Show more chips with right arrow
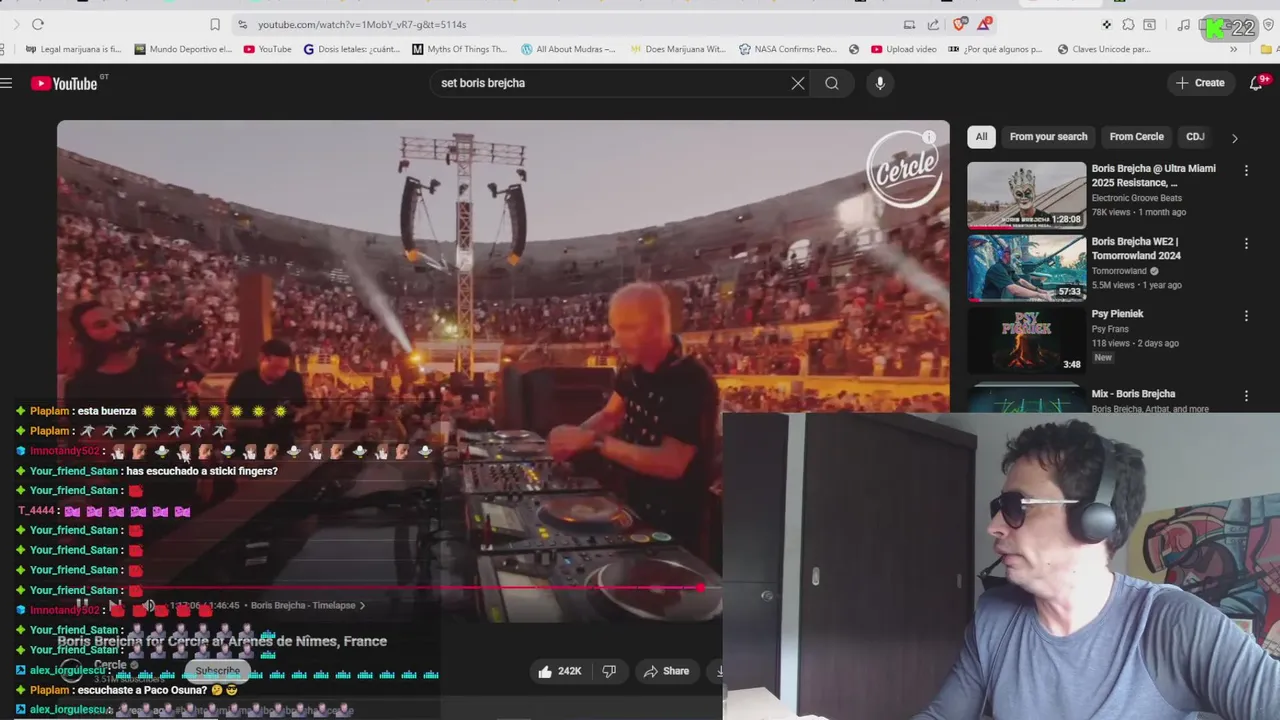The width and height of the screenshot is (1280, 720). tap(1234, 138)
